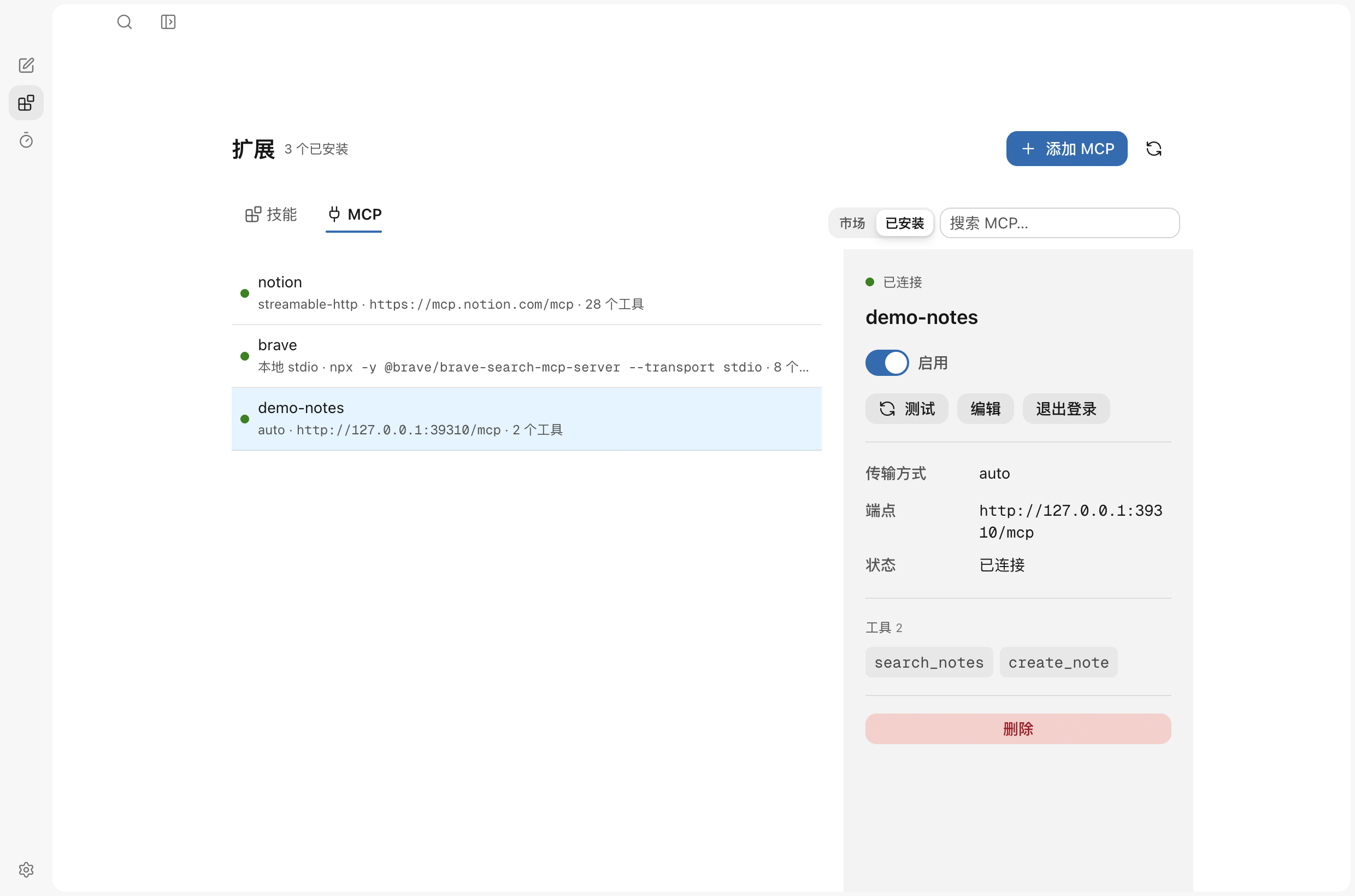The width and height of the screenshot is (1355, 896).
Task: Switch to the 市场 segment
Action: [x=852, y=223]
